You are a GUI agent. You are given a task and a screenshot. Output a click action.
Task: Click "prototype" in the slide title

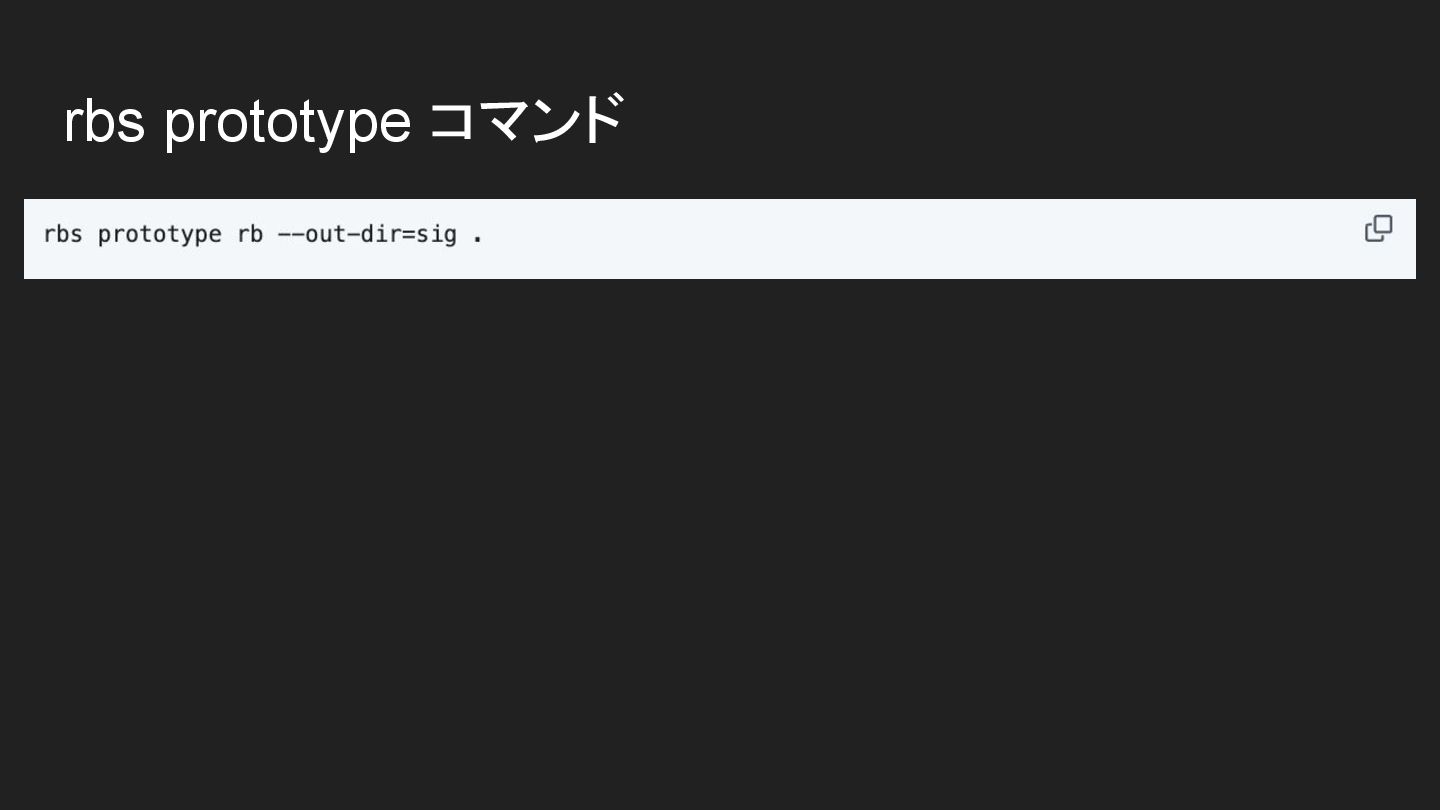(x=288, y=123)
